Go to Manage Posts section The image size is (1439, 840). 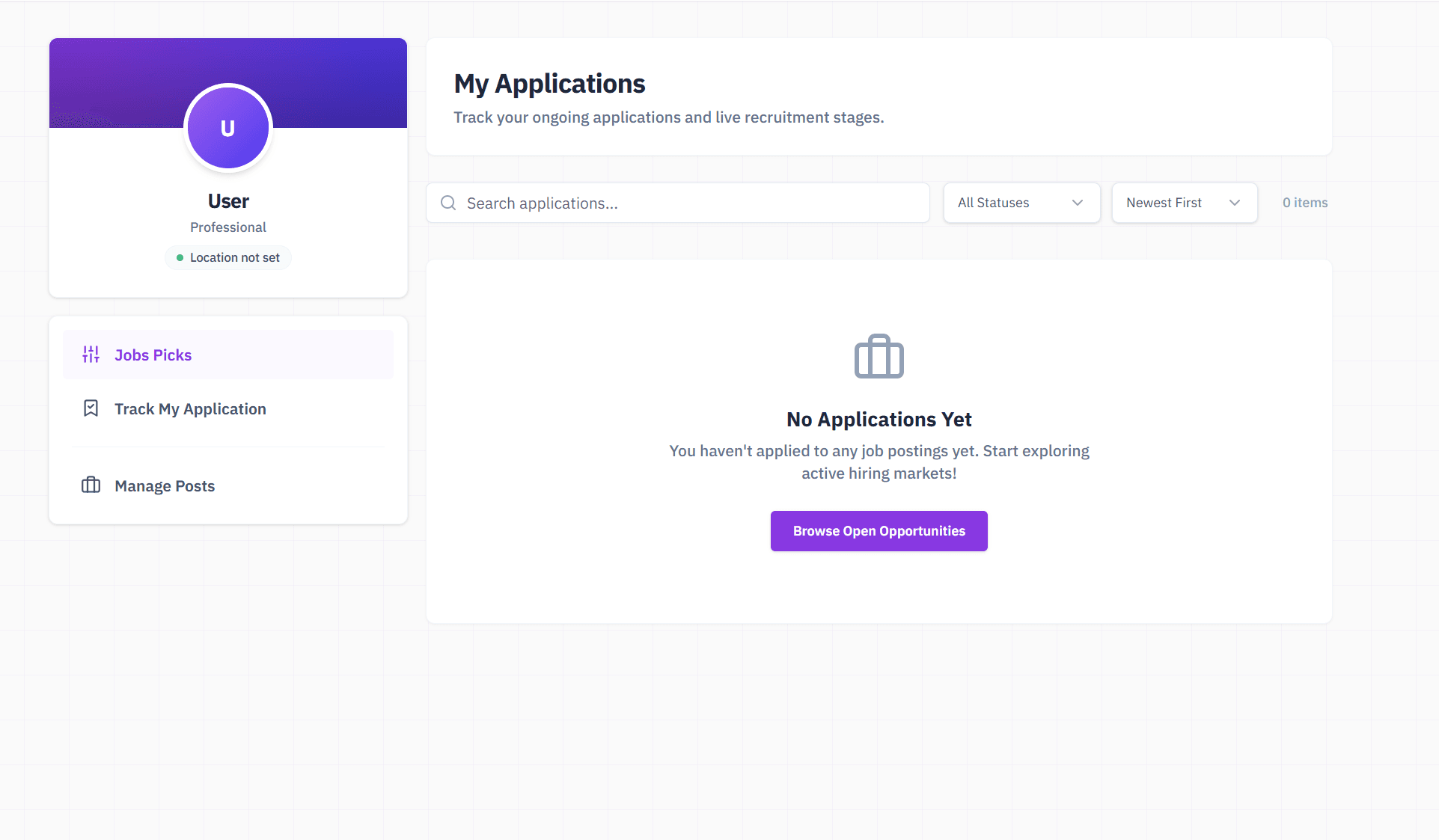pyautogui.click(x=228, y=485)
